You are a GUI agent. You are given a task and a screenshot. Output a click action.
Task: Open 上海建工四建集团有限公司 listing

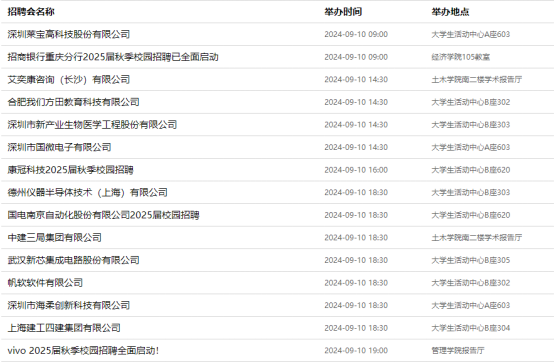(64, 328)
